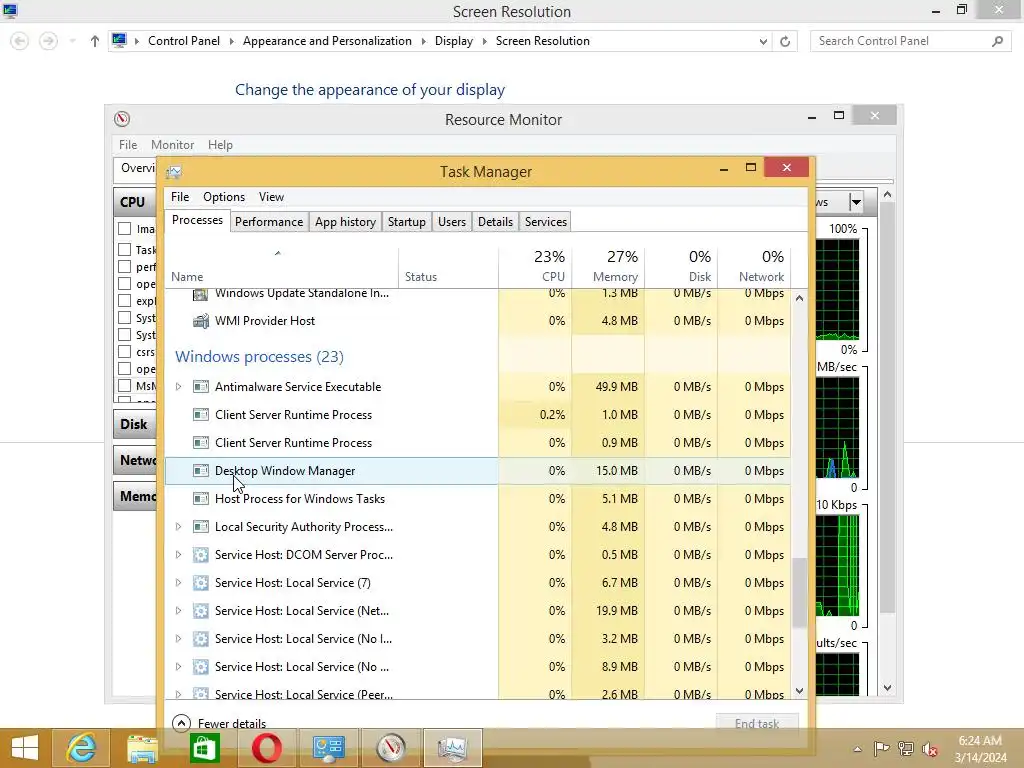Image resolution: width=1024 pixels, height=768 pixels.
Task: Open the Action Center flag icon
Action: [x=881, y=749]
